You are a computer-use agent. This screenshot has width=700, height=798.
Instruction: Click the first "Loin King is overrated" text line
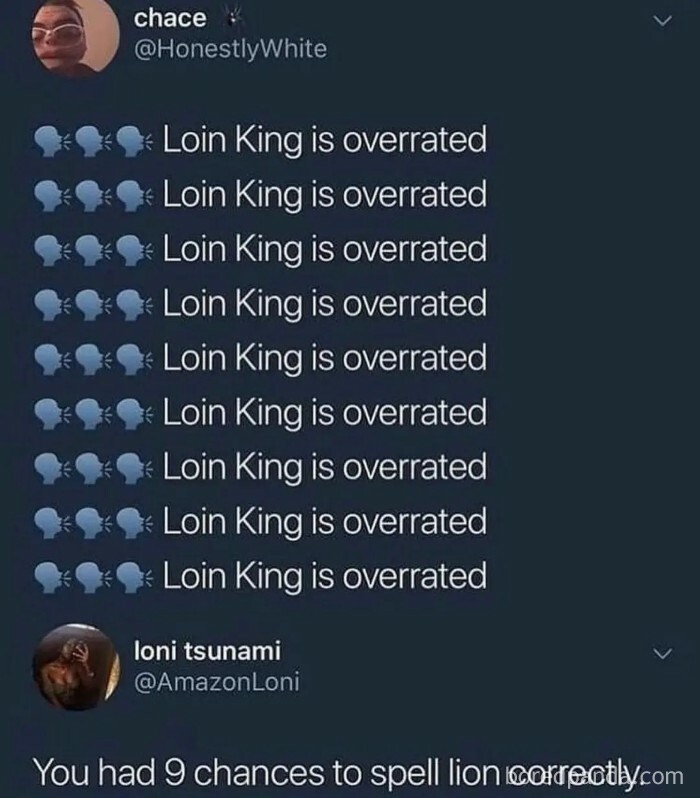click(x=324, y=140)
